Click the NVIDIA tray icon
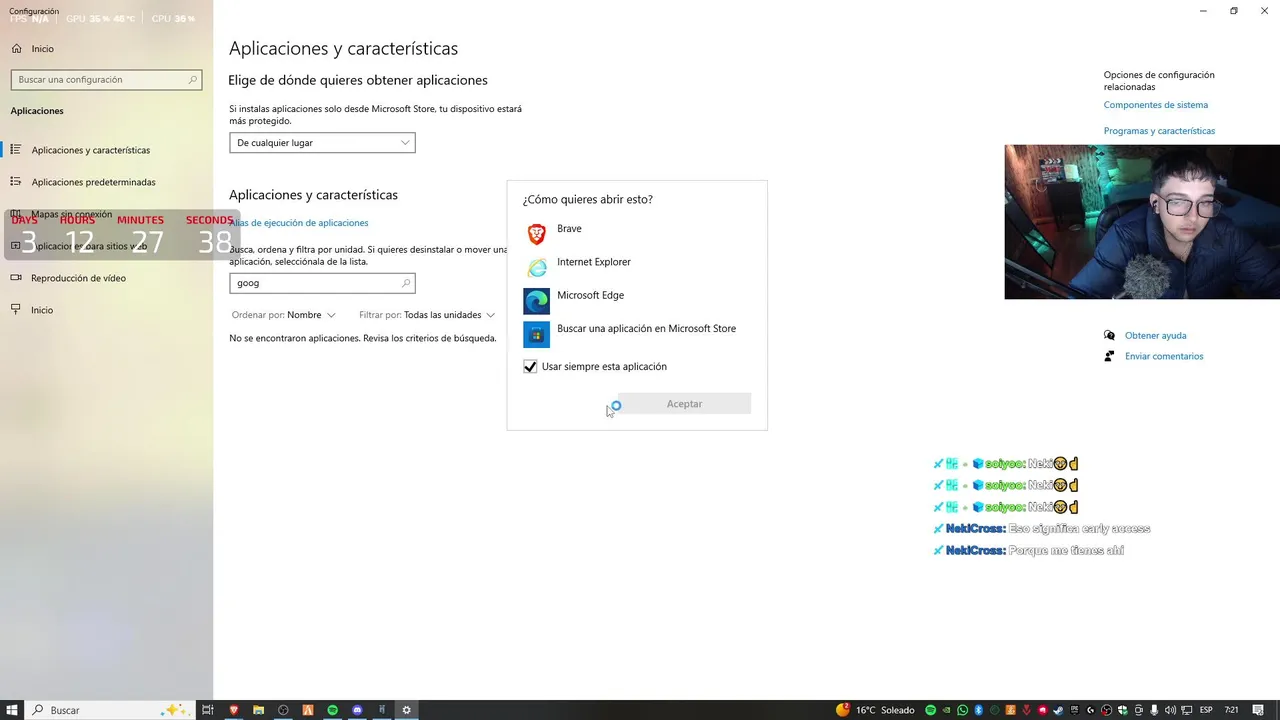 [x=947, y=710]
